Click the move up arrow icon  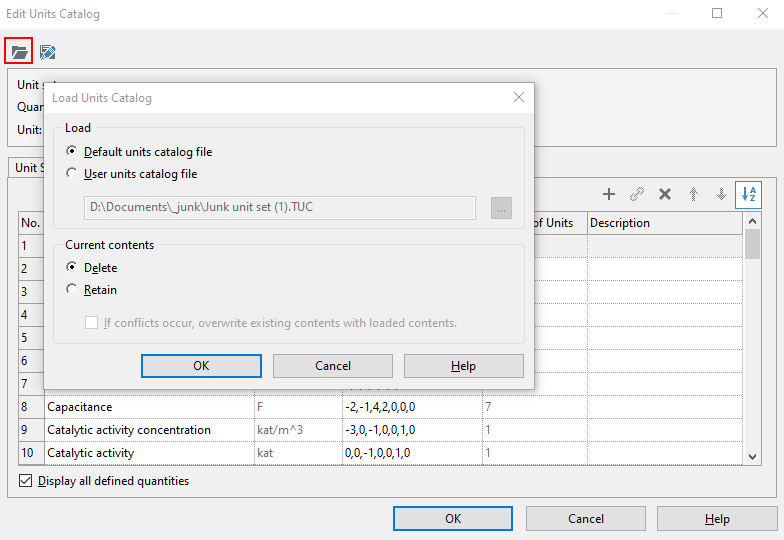(693, 194)
